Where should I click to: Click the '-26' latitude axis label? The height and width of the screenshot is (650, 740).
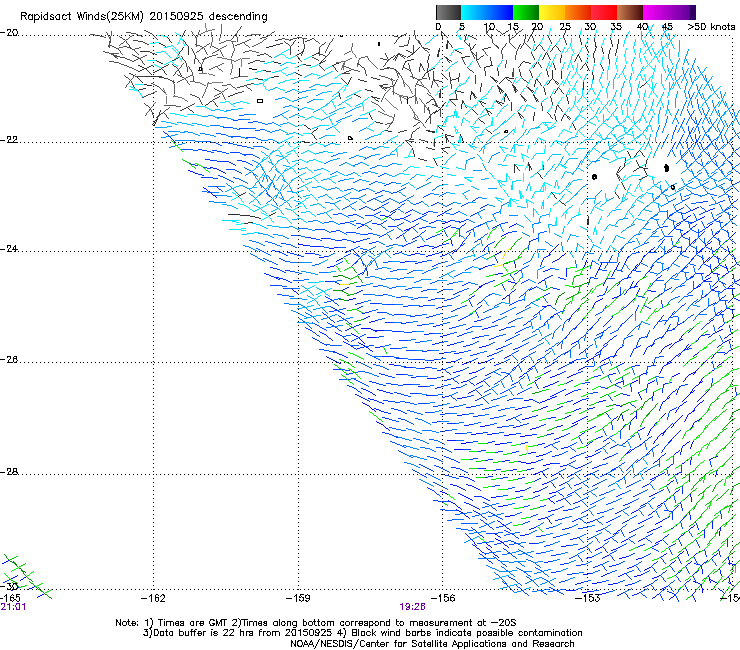click(x=9, y=360)
